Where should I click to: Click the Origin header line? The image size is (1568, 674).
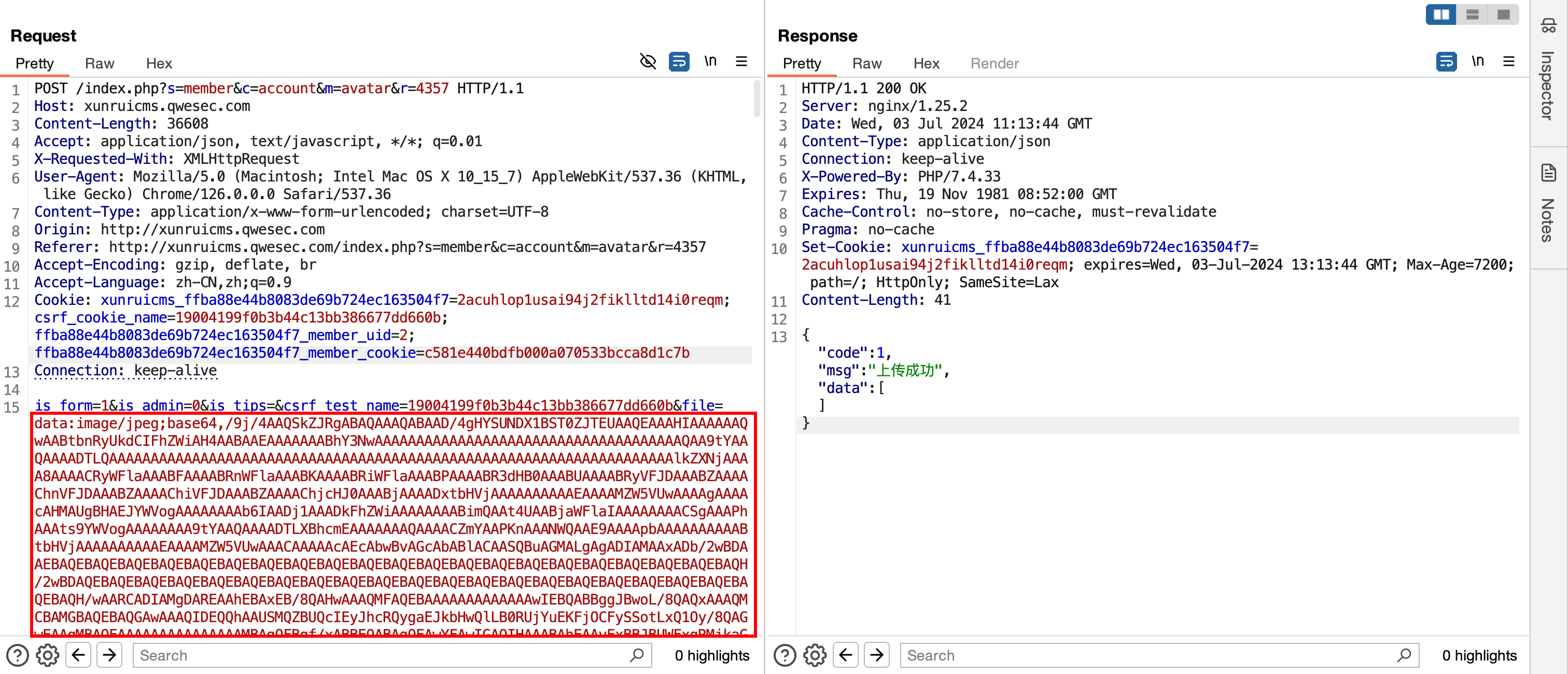click(x=179, y=230)
